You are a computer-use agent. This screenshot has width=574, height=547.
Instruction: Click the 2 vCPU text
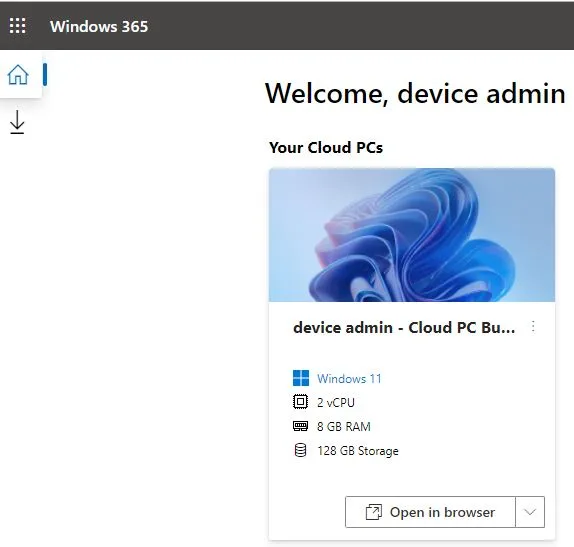(x=336, y=402)
